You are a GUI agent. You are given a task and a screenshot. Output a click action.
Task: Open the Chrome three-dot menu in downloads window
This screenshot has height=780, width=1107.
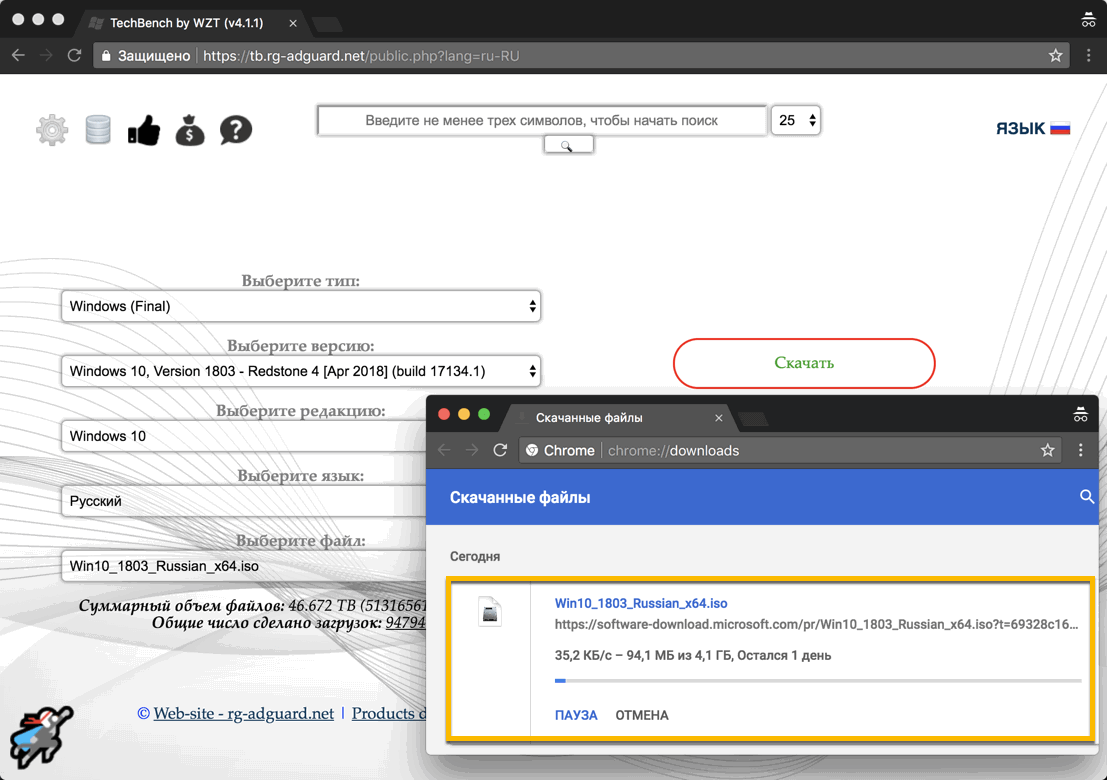tap(1080, 450)
